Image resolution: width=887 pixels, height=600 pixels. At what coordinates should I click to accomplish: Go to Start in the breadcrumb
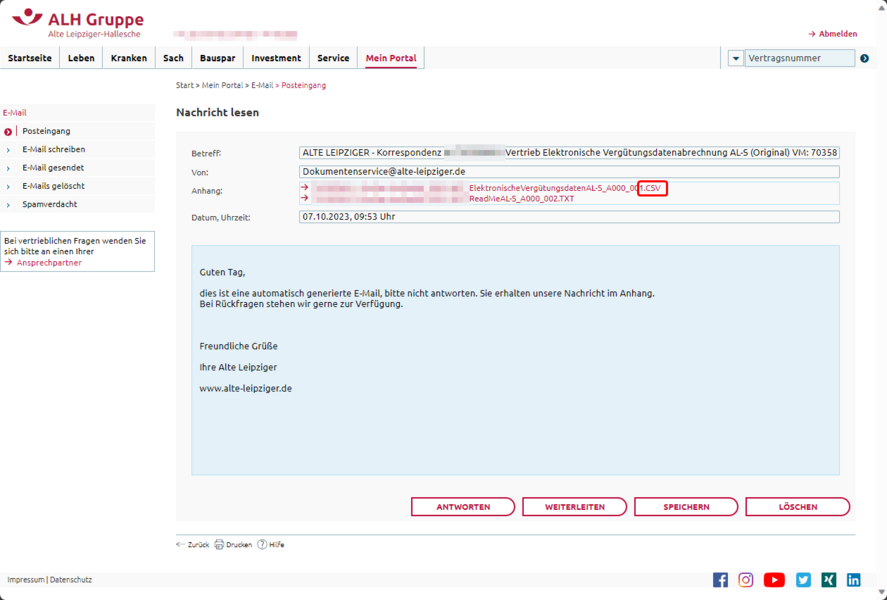184,85
